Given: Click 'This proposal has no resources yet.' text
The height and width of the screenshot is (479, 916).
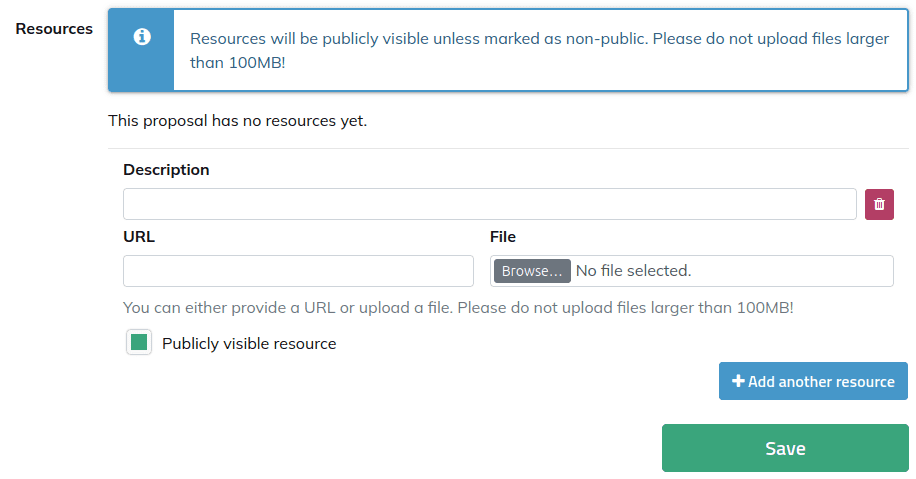Looking at the screenshot, I should 237,121.
